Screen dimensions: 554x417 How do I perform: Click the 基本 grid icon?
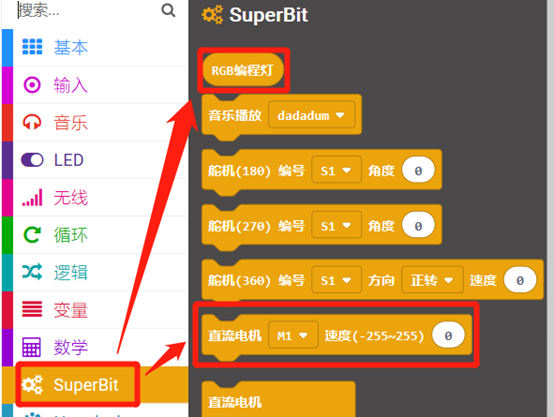(32, 47)
